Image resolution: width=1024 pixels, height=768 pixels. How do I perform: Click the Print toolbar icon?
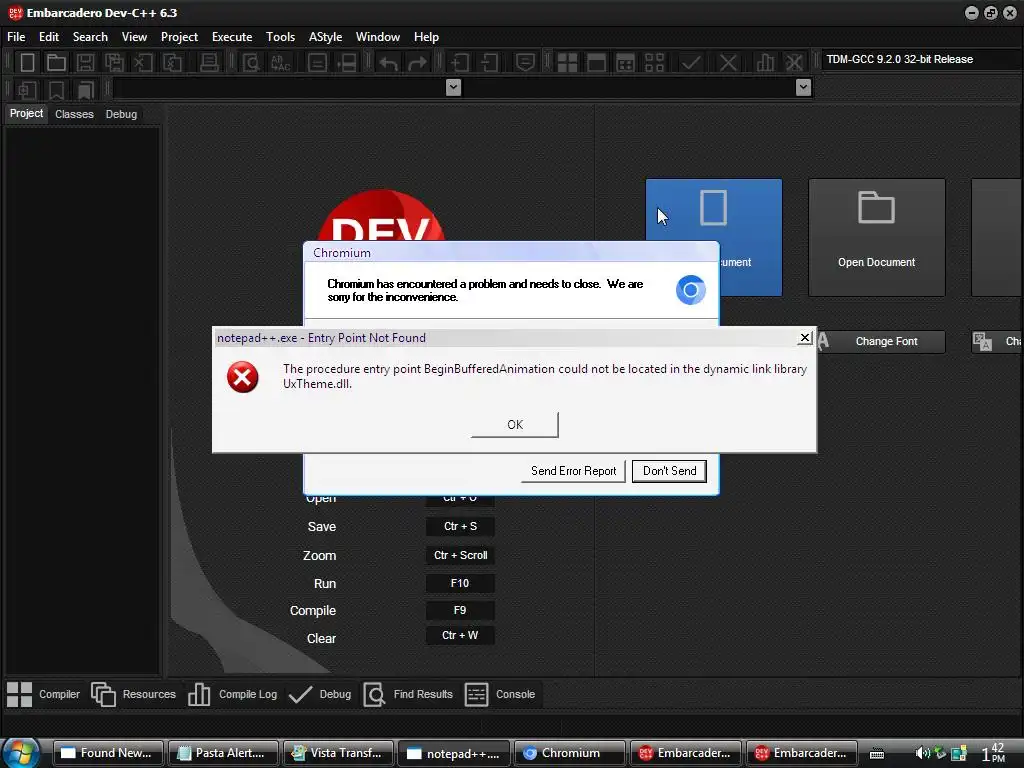(209, 63)
